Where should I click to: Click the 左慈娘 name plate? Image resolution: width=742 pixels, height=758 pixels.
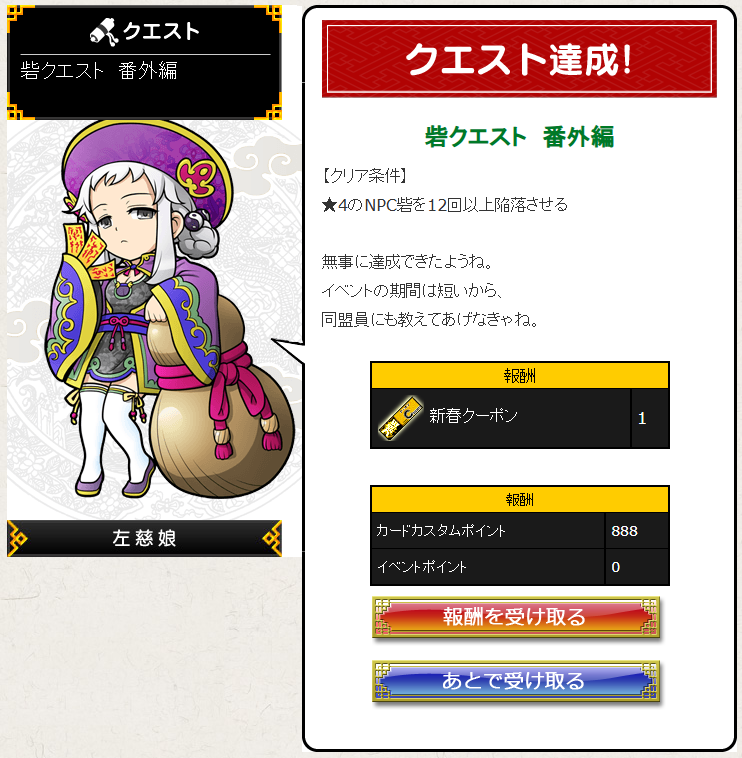point(144,538)
